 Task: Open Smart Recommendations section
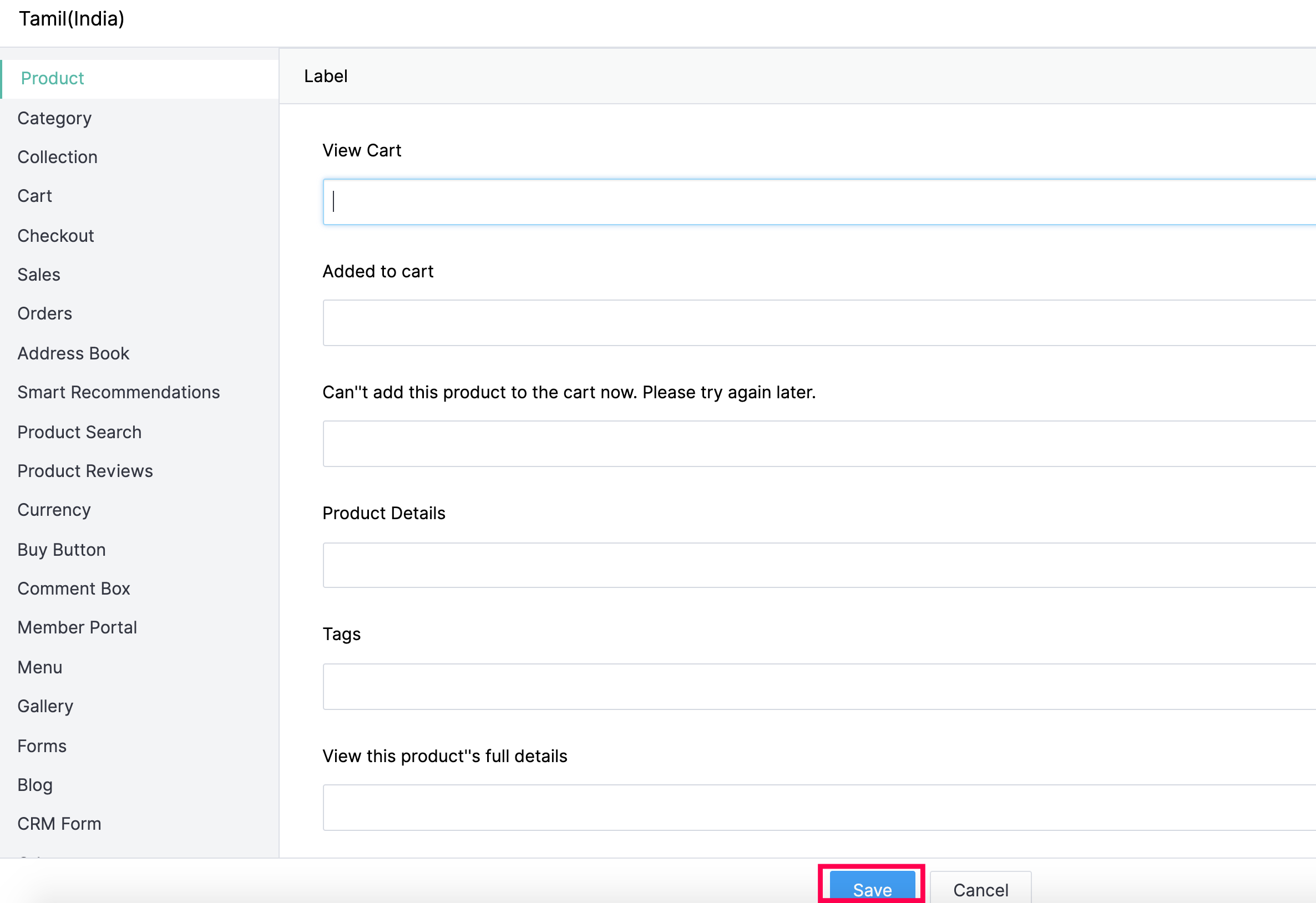118,392
